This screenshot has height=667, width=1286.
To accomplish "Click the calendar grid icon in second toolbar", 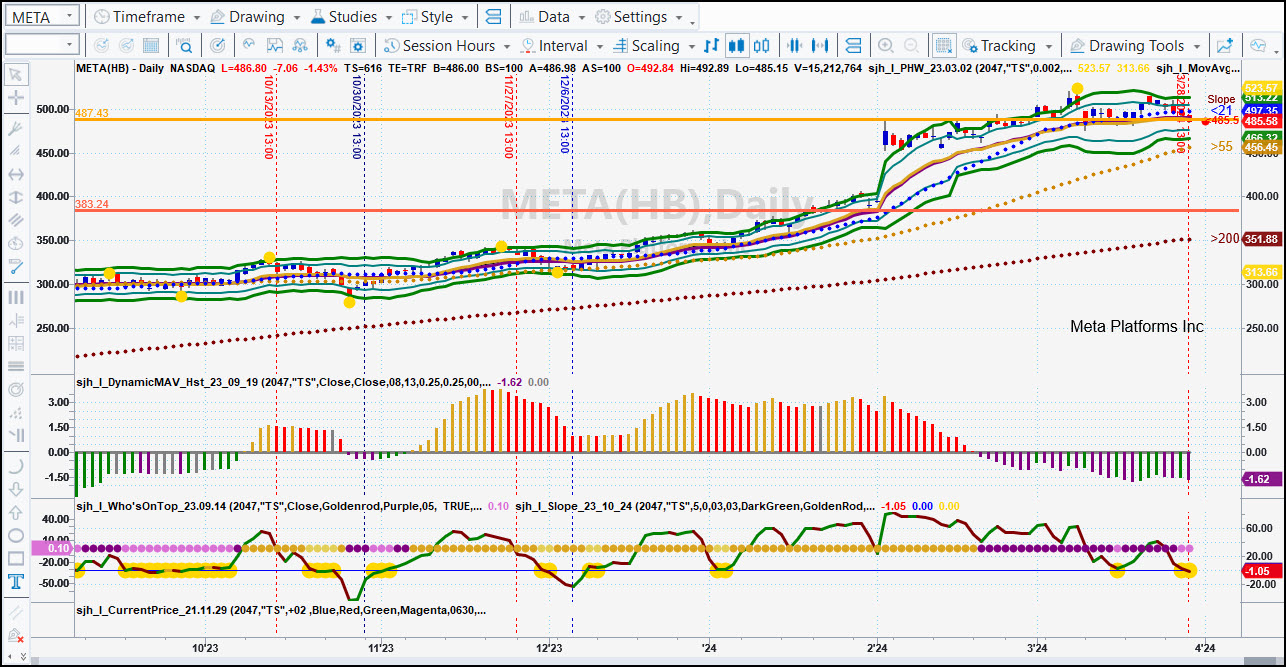I will [151, 45].
